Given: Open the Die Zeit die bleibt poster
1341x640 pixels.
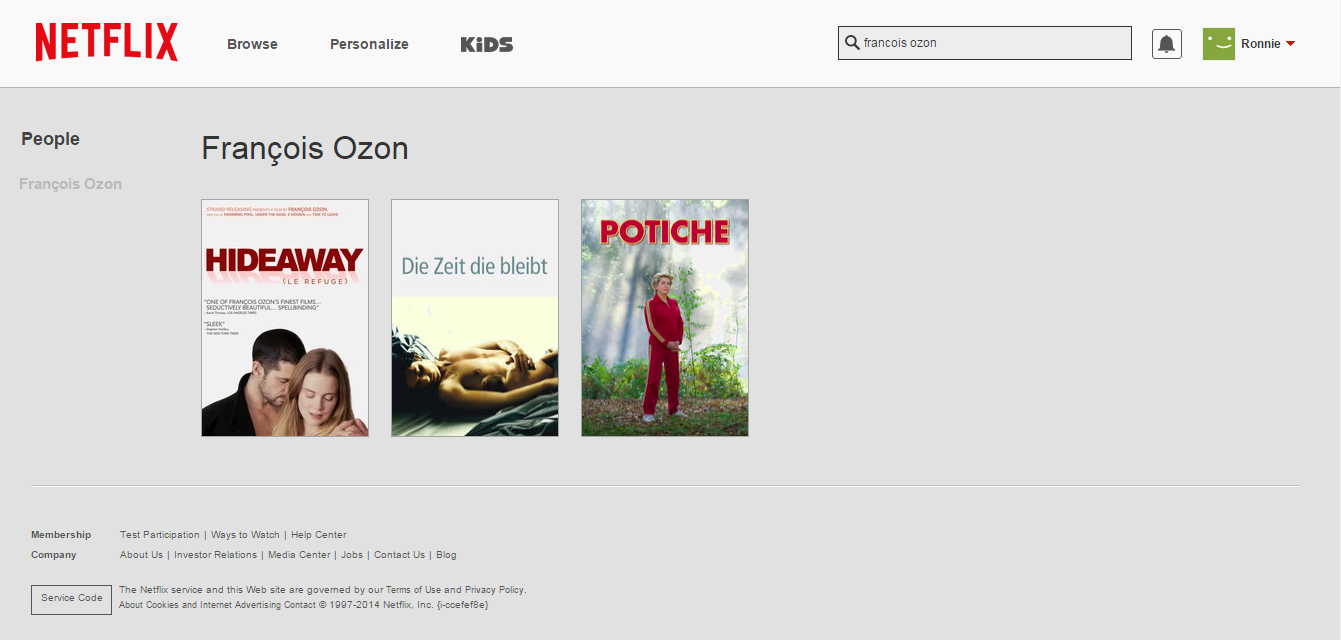Looking at the screenshot, I should tap(475, 318).
